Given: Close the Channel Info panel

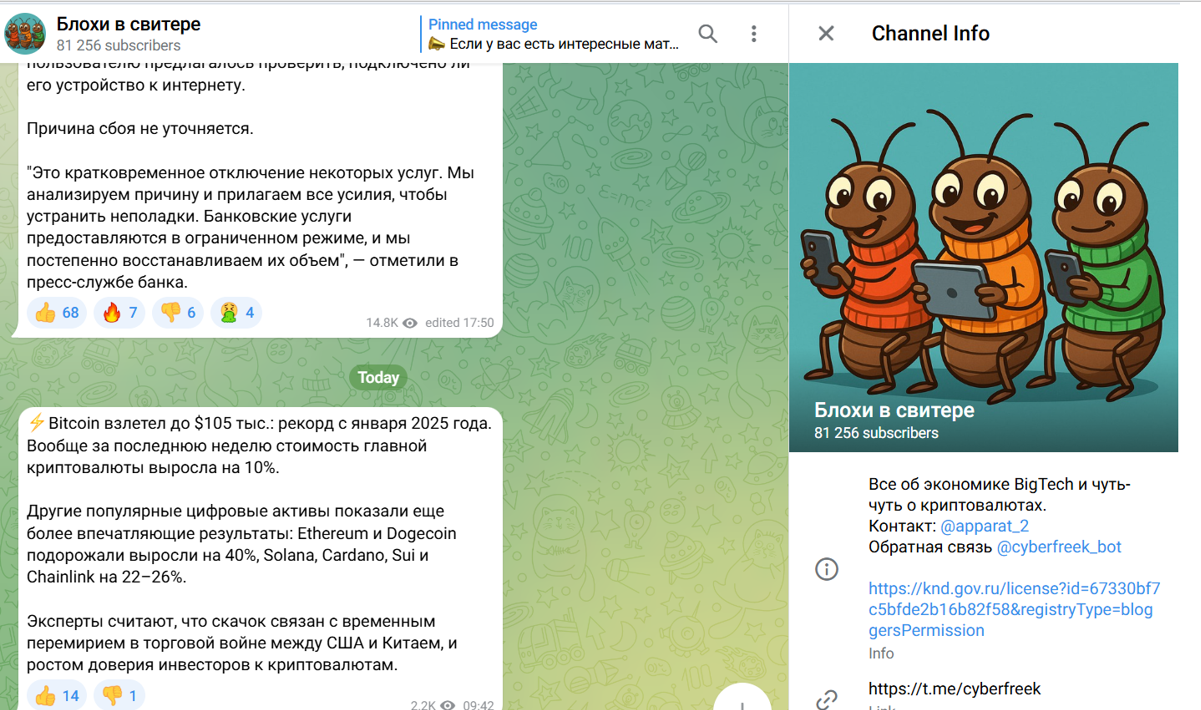Looking at the screenshot, I should [x=826, y=33].
